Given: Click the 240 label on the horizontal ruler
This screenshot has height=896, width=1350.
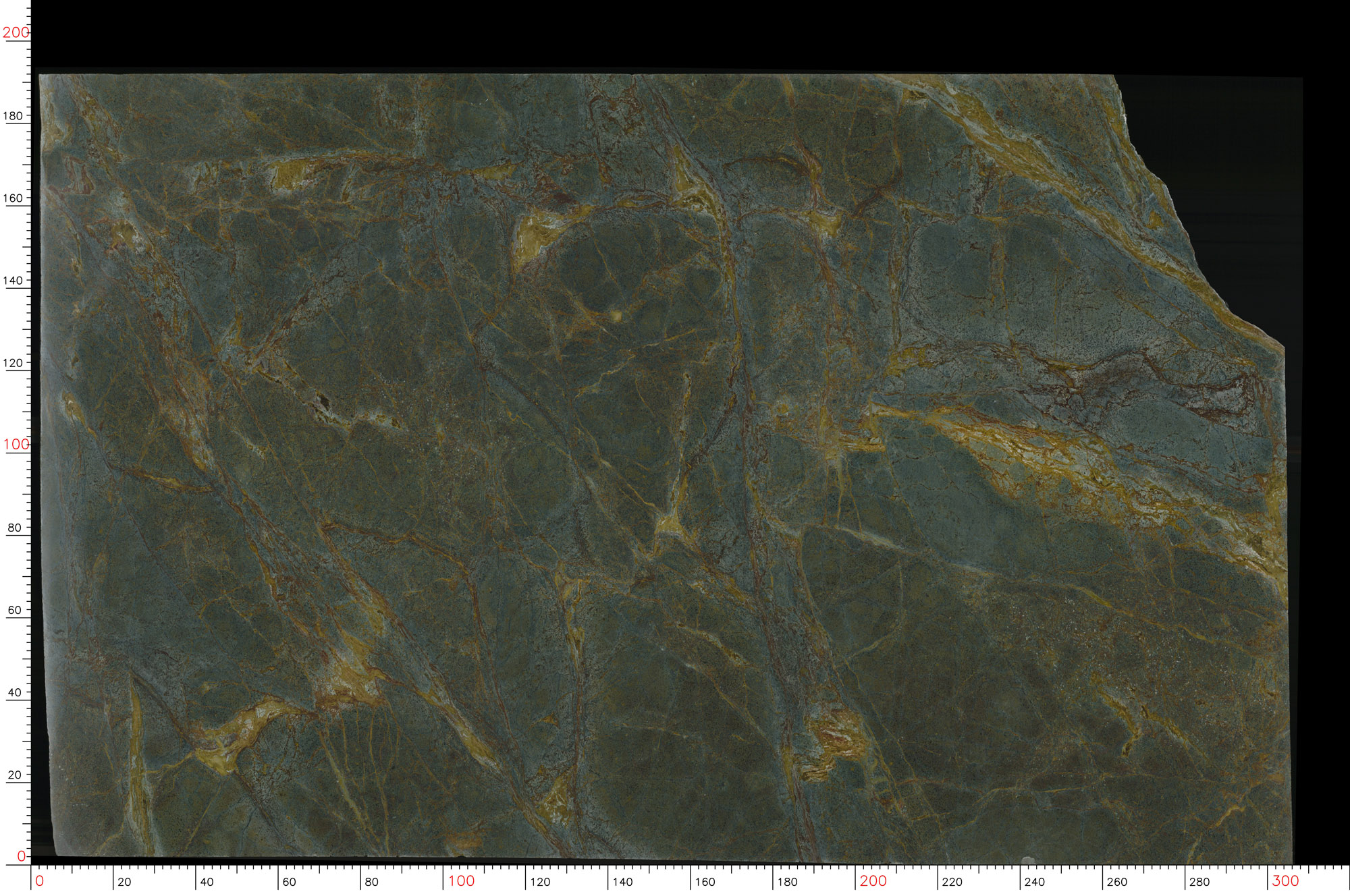Looking at the screenshot, I should click(1035, 881).
